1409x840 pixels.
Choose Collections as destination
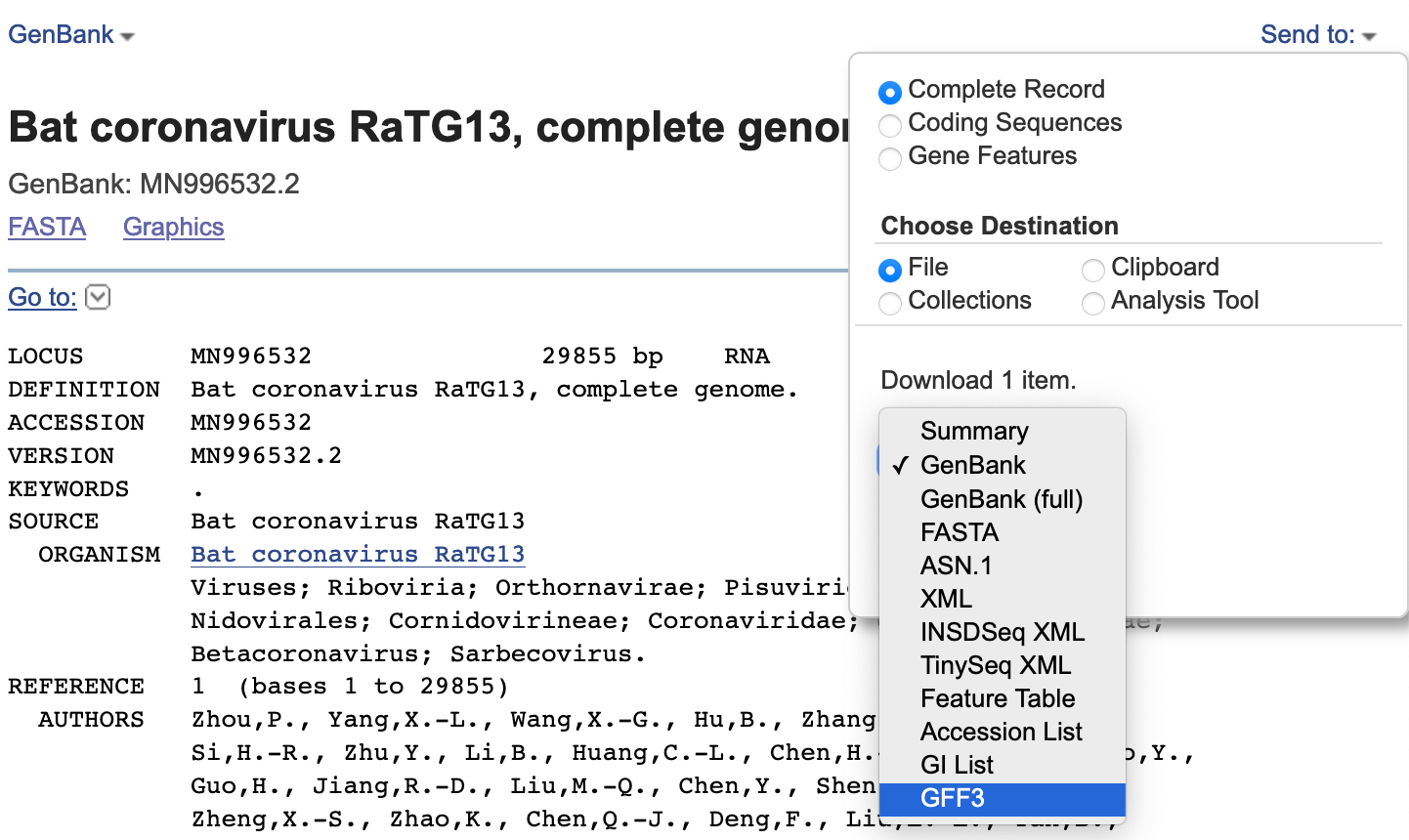[889, 304]
